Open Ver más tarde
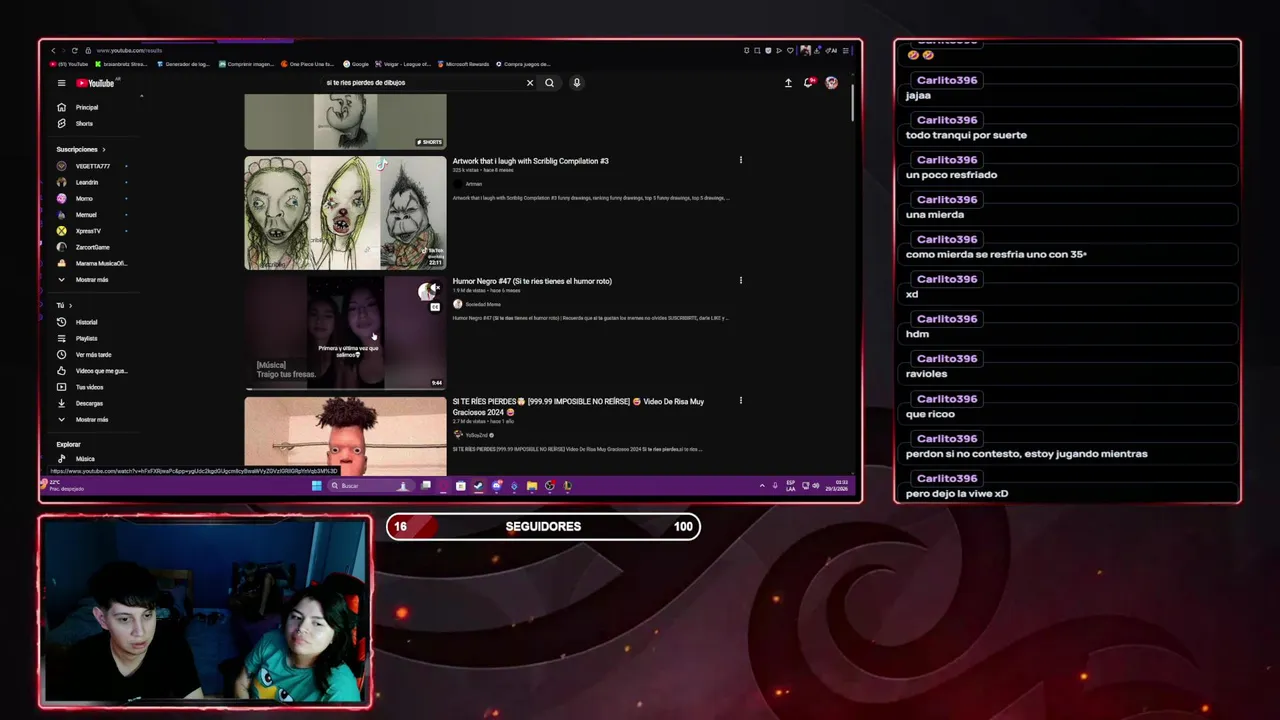This screenshot has width=1280, height=720. [96, 354]
